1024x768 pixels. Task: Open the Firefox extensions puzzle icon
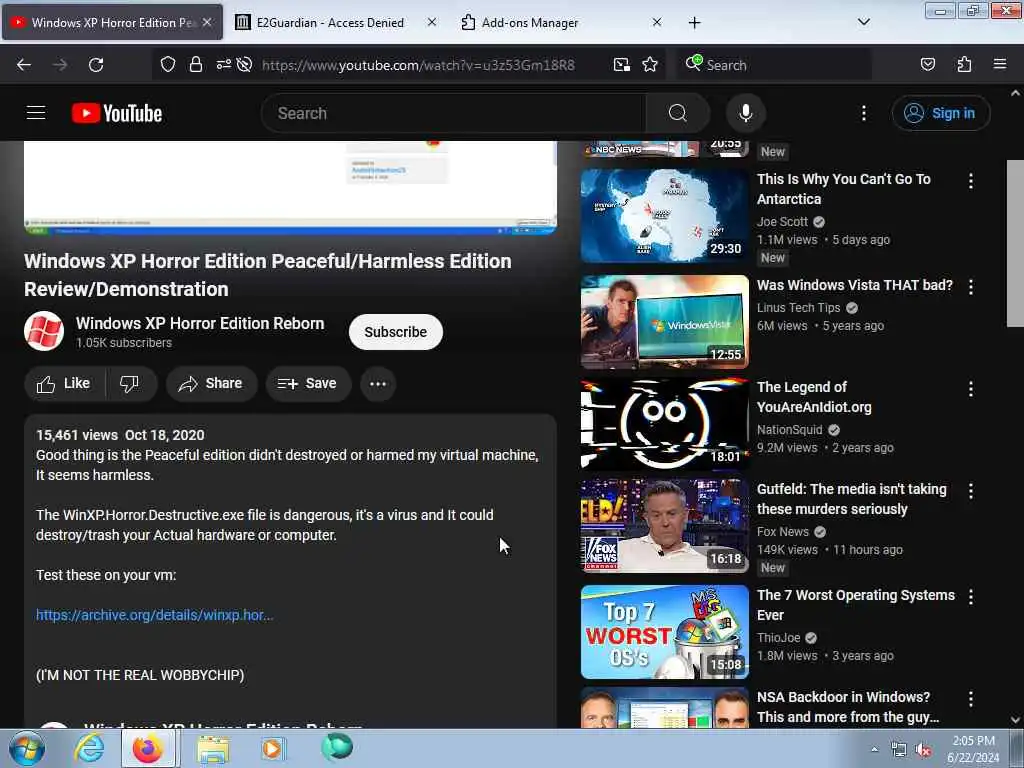pos(964,64)
